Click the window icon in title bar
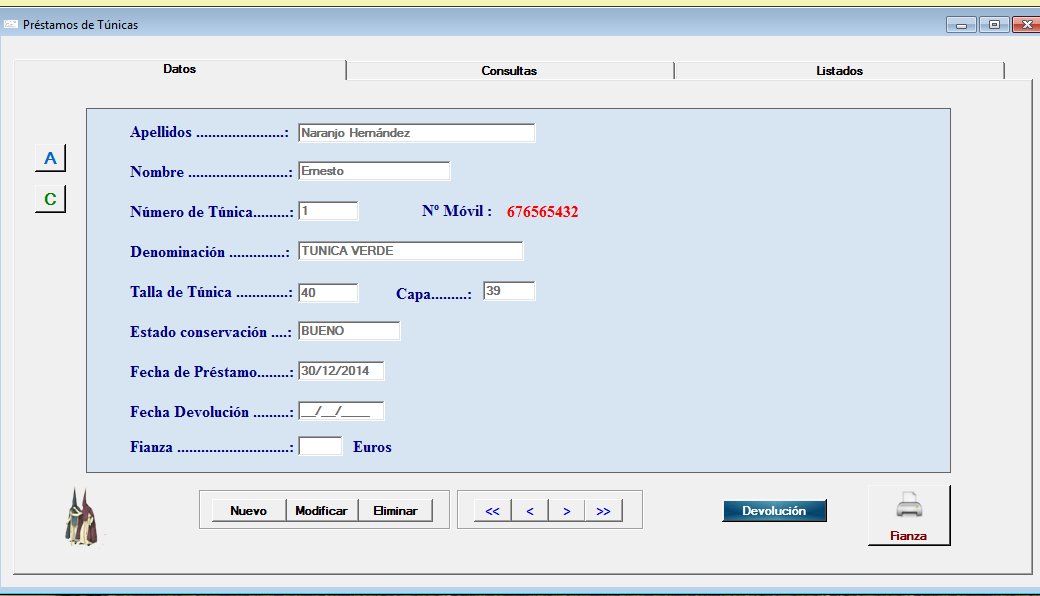Screen dimensions: 1040x596 pos(12,24)
